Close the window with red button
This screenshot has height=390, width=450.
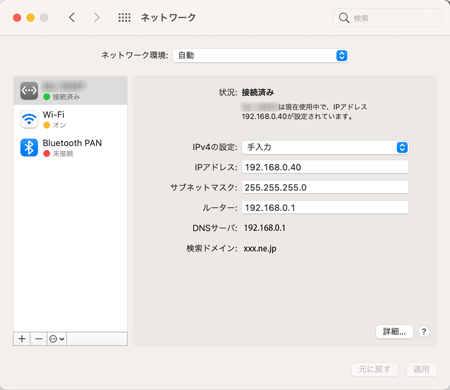coord(17,18)
